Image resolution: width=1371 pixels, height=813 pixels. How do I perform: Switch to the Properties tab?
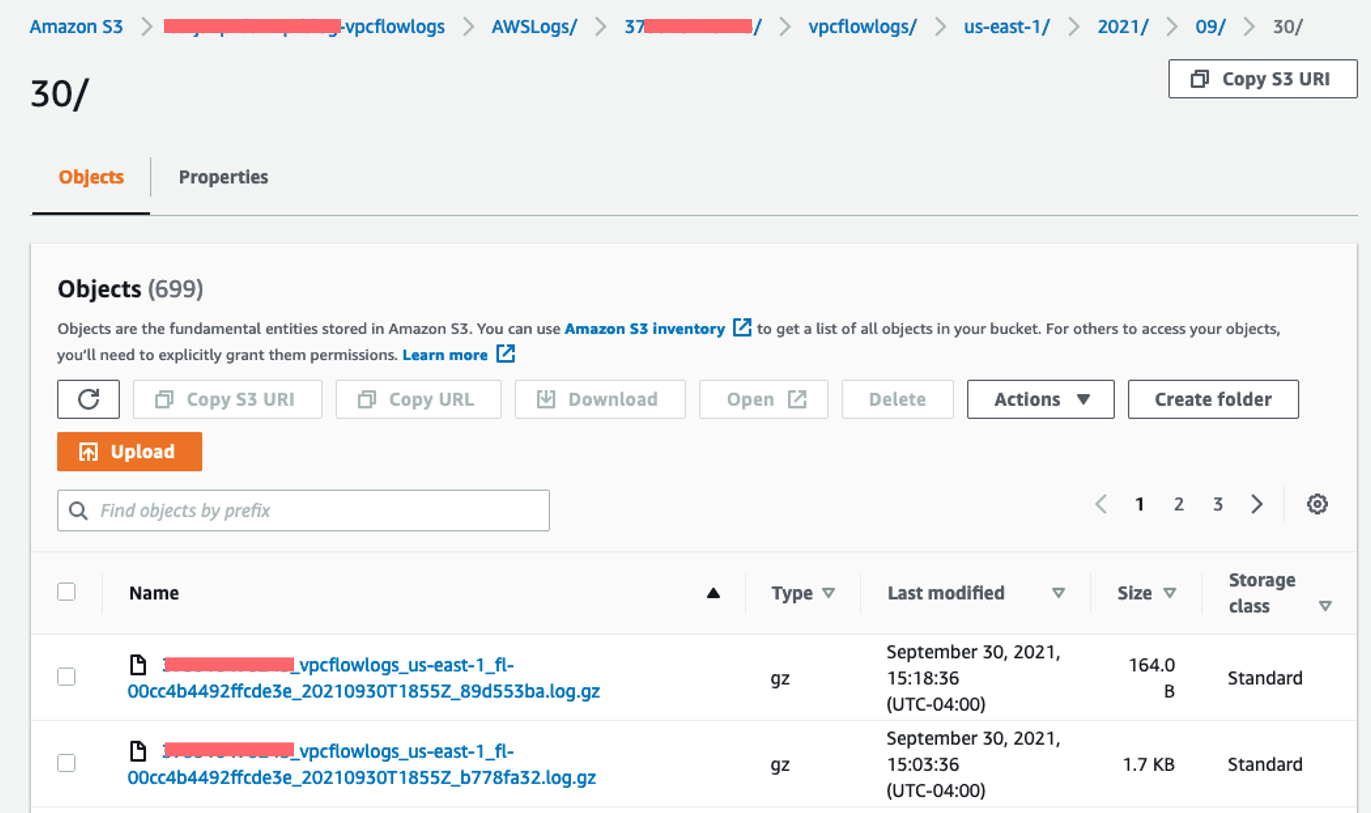(223, 177)
